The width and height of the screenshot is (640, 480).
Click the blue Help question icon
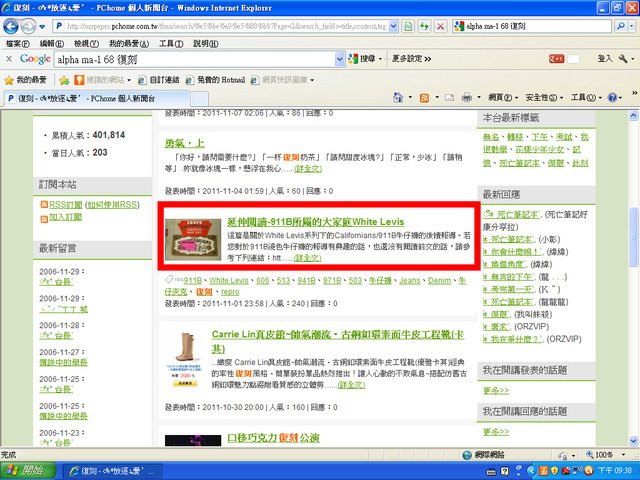612,98
